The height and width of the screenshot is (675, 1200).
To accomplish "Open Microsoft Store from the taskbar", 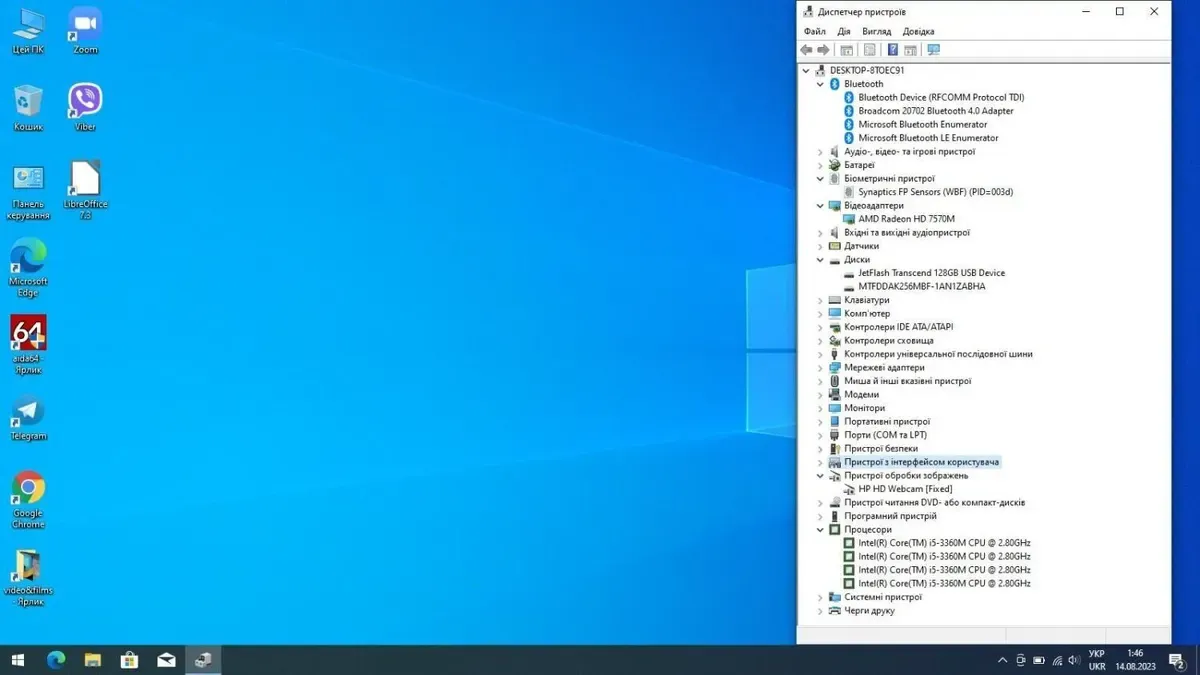I will pos(129,660).
